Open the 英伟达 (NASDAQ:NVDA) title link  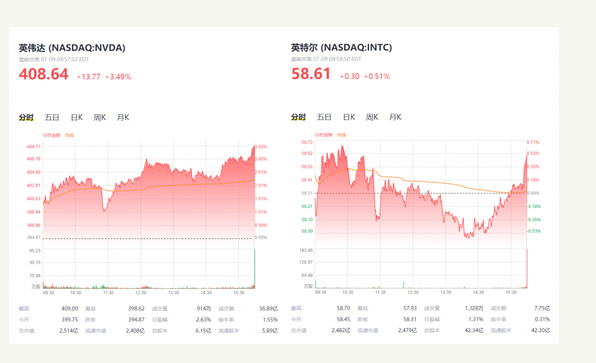(x=72, y=48)
